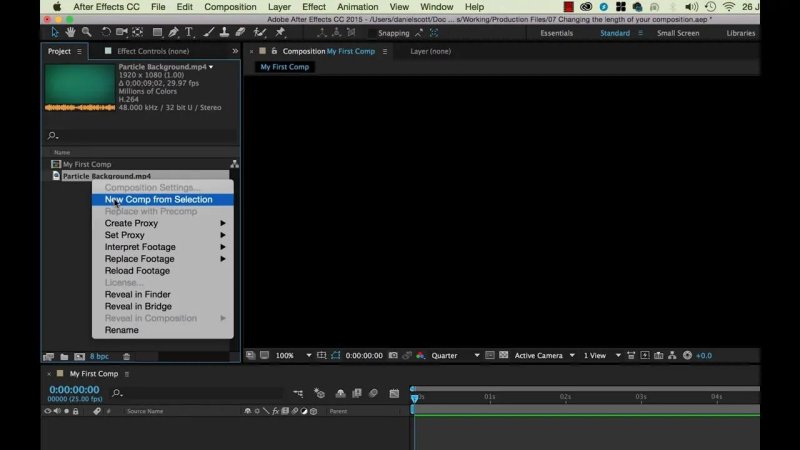This screenshot has width=800, height=450.
Task: Select the Puppet Pin tool
Action: [280, 32]
